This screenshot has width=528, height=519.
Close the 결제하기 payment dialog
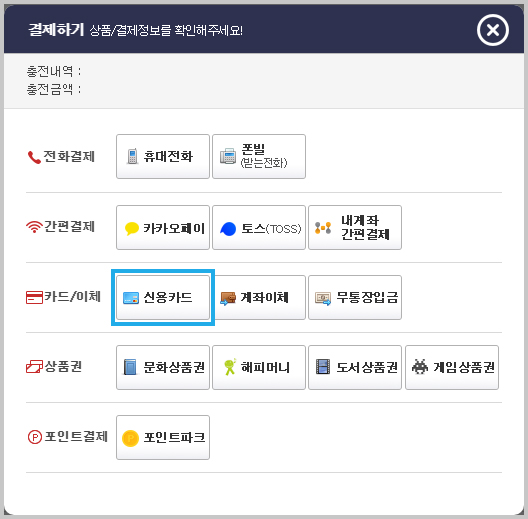pos(493,30)
